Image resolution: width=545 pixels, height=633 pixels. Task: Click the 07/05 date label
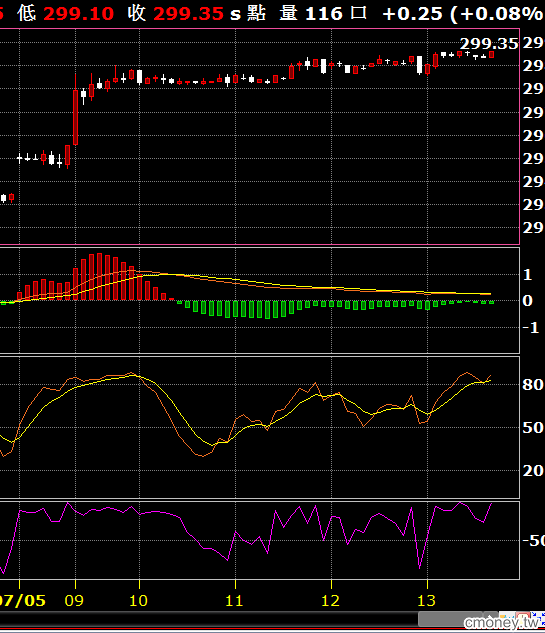[23, 601]
